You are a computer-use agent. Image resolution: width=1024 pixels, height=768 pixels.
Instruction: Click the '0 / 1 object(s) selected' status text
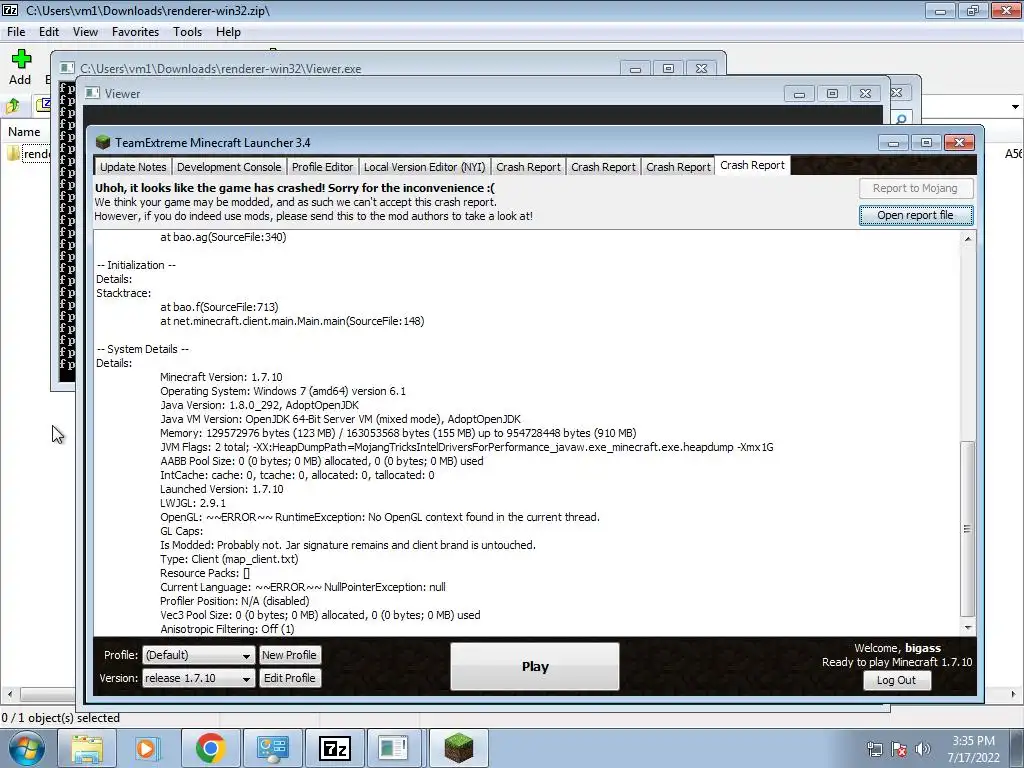pos(61,718)
